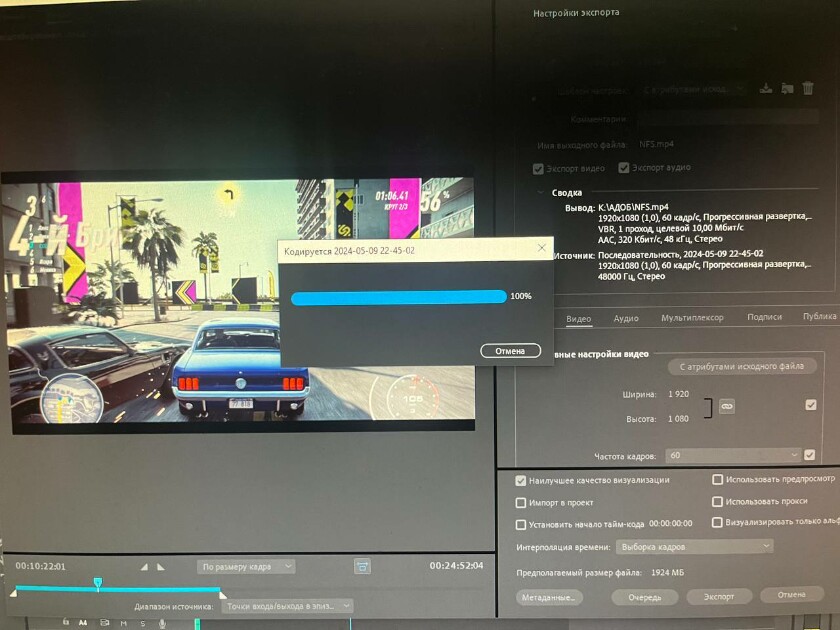This screenshot has width=840, height=630.
Task: Disable Наилучшее качество визуализации checkbox
Action: point(521,481)
